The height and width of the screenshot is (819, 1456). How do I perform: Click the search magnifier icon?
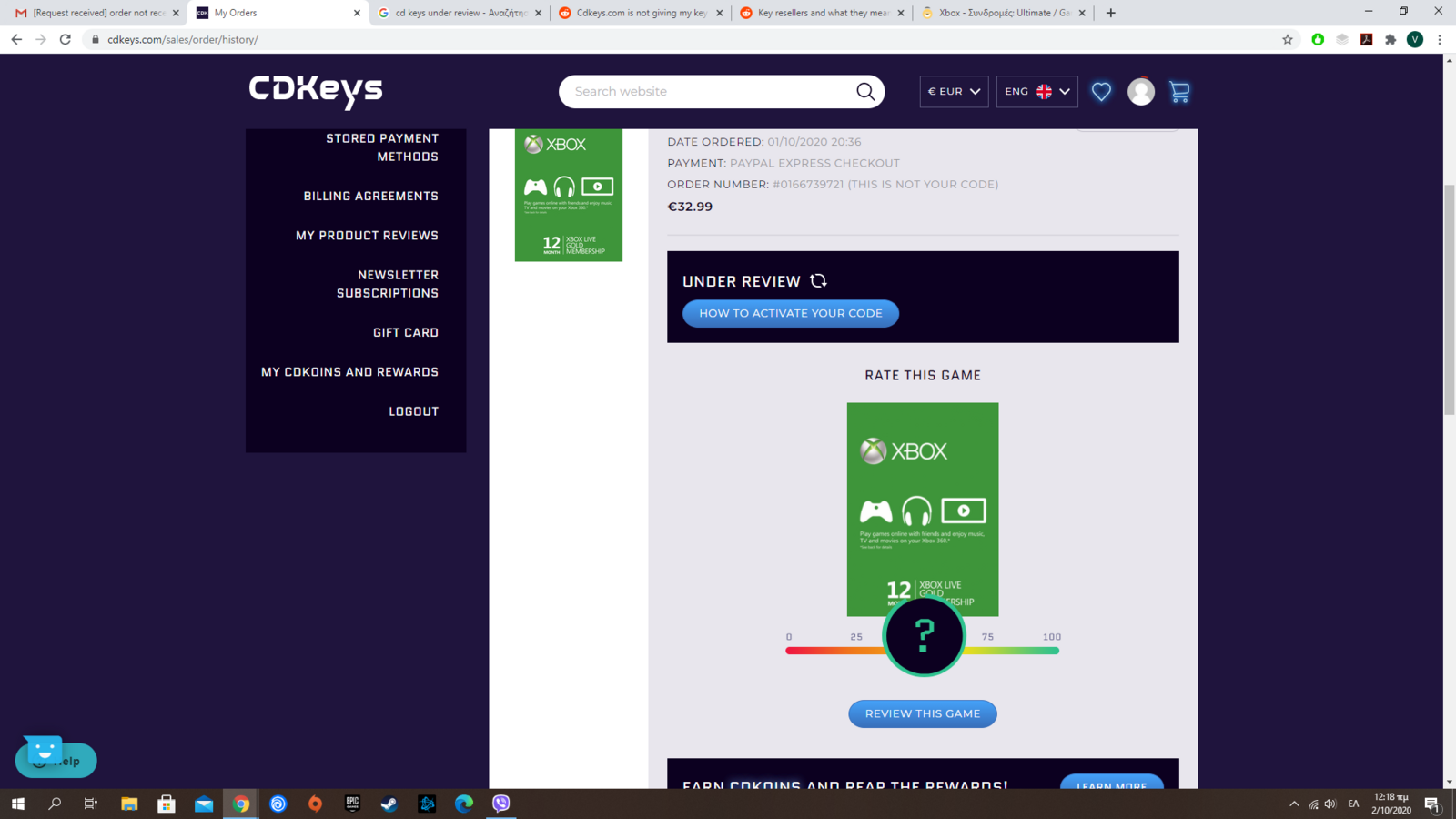pos(865,92)
